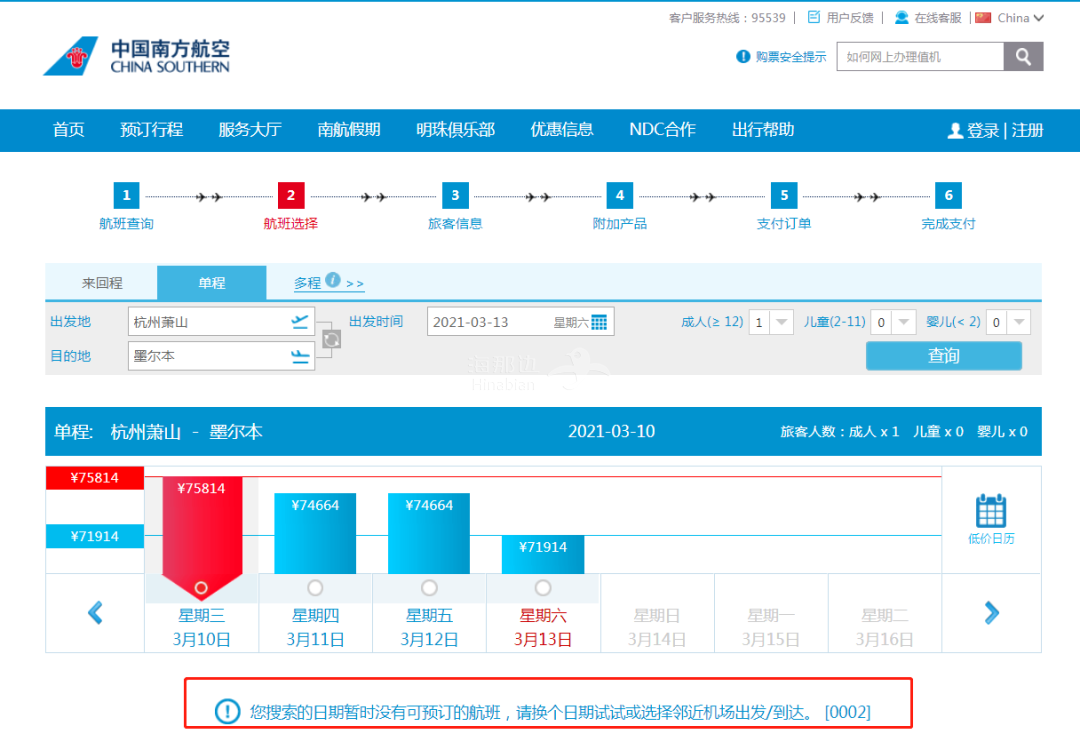Select the March 11 Thursday radio button

315,587
